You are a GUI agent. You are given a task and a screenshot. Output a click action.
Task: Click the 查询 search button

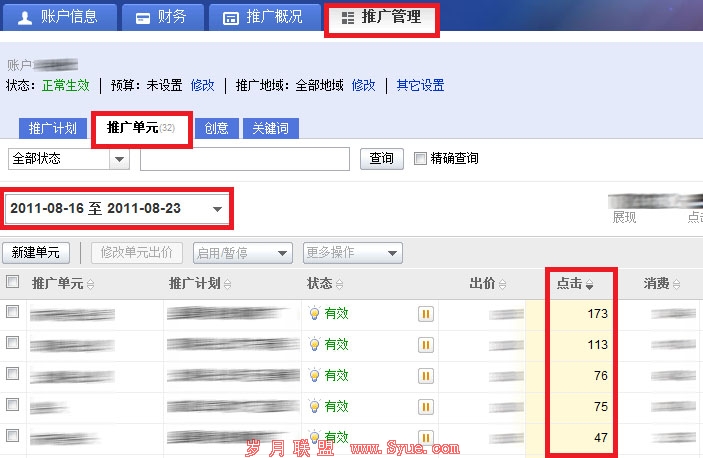[x=381, y=158]
